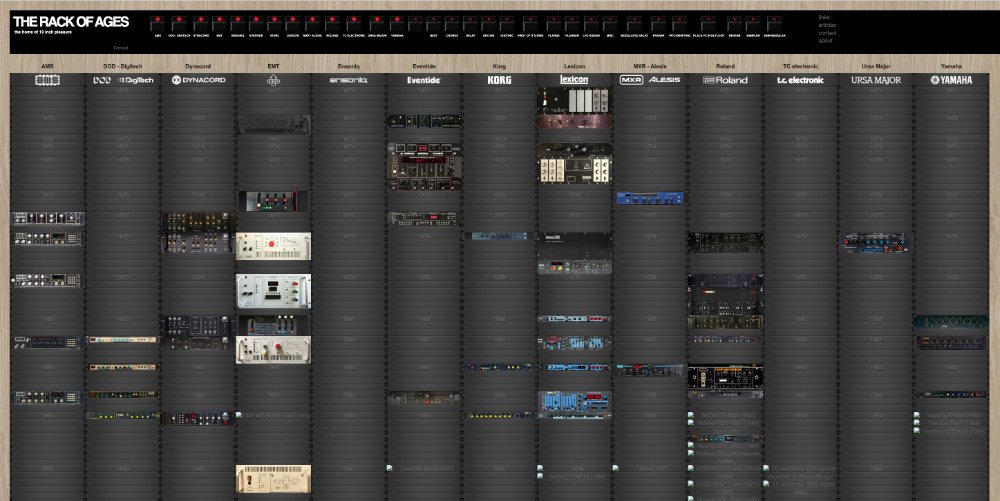This screenshot has width=1000, height=501.
Task: Toggle the Ursa Major filter switch
Action: click(377, 24)
